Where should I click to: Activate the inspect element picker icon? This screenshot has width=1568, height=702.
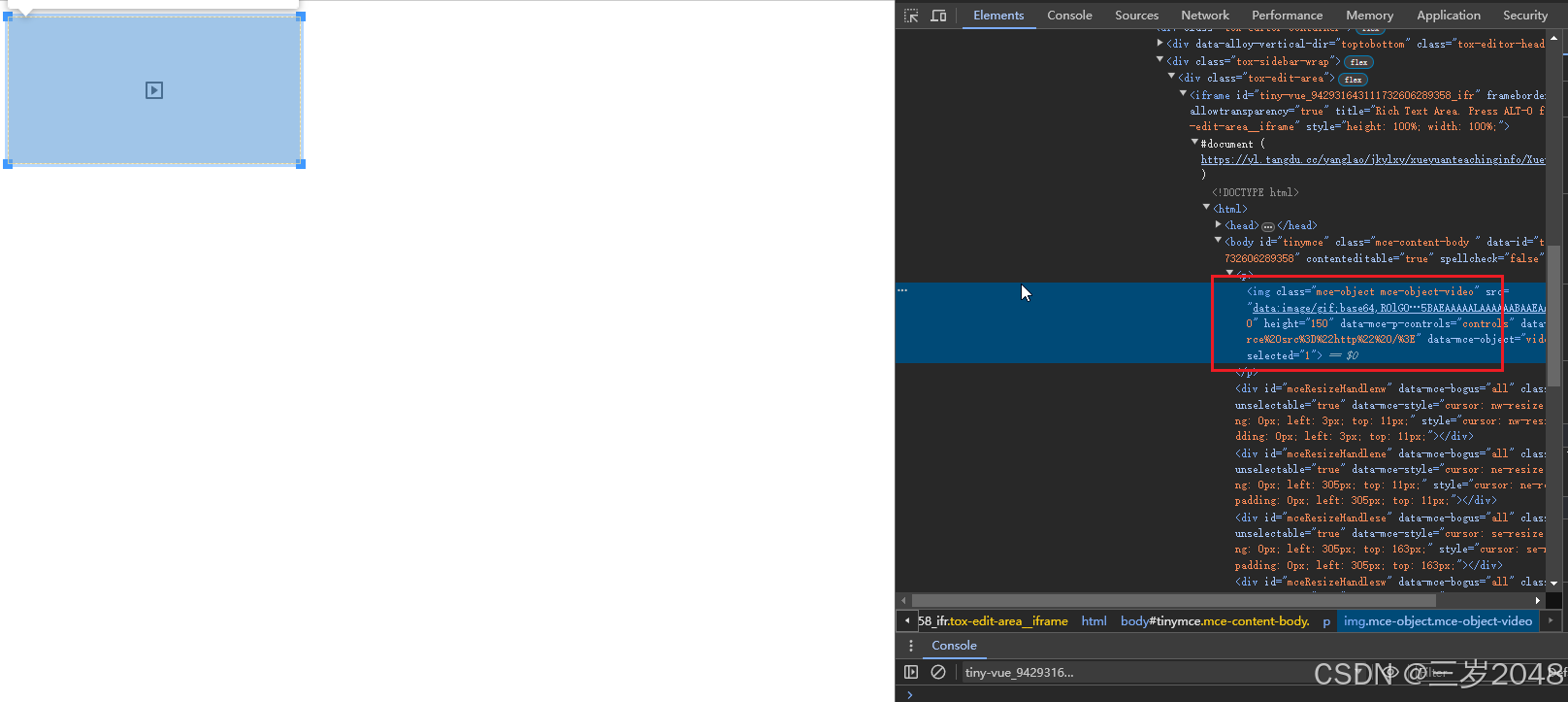pos(911,16)
